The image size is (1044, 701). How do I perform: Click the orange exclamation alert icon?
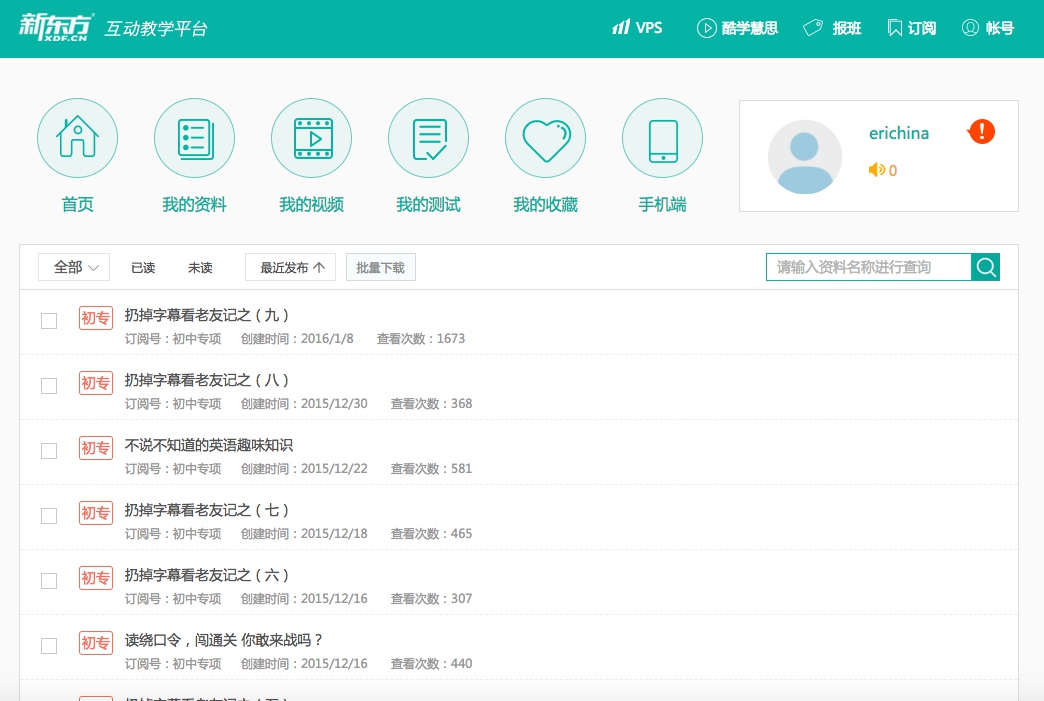pyautogui.click(x=982, y=131)
